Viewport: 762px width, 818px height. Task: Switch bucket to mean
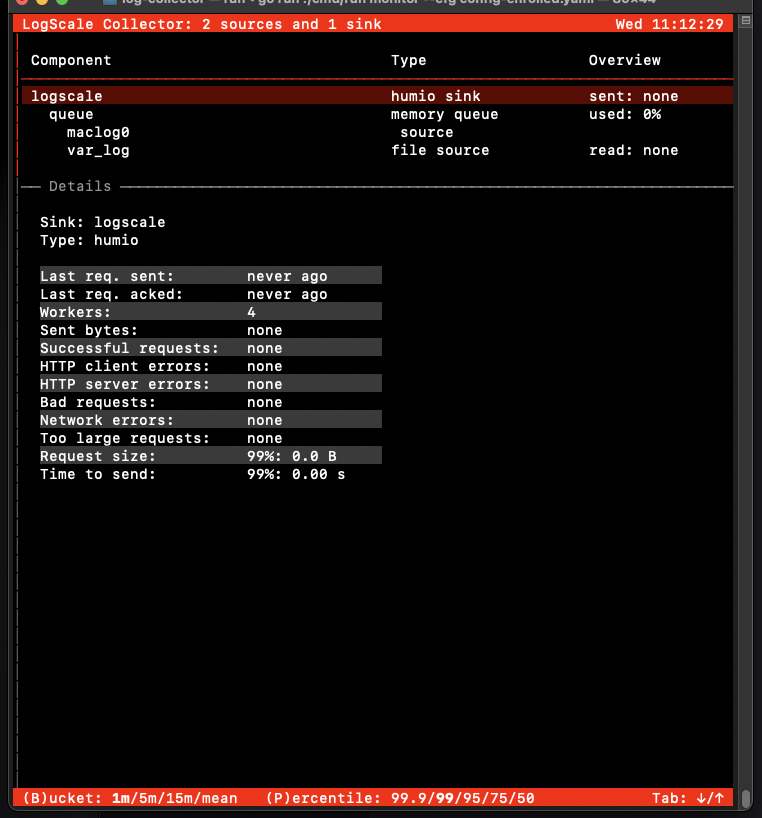click(x=219, y=798)
